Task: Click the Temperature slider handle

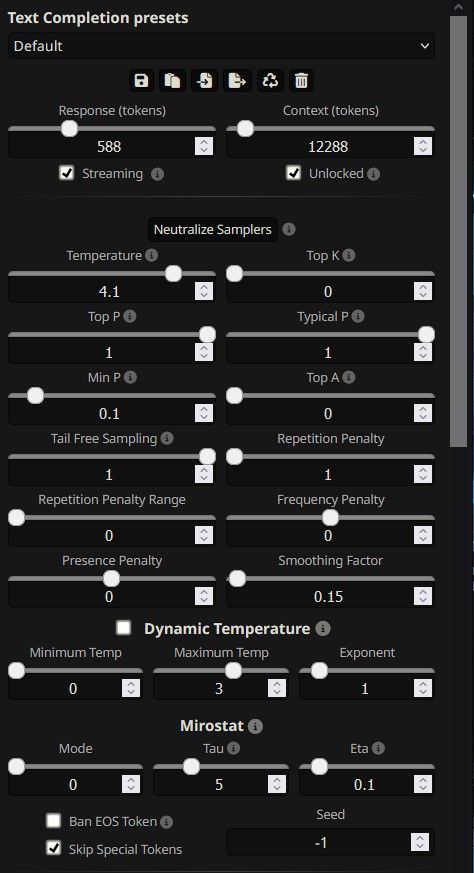Action: click(x=174, y=273)
